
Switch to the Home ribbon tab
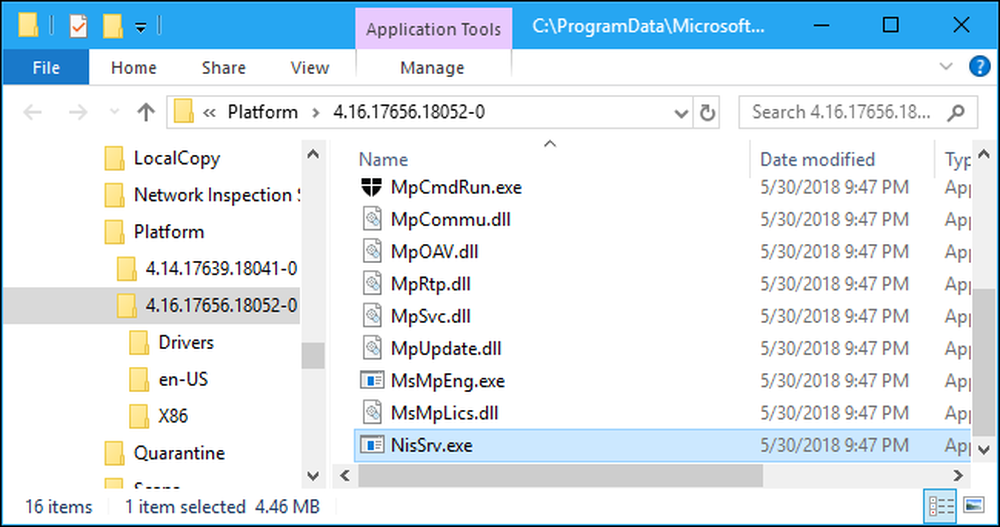[x=133, y=68]
